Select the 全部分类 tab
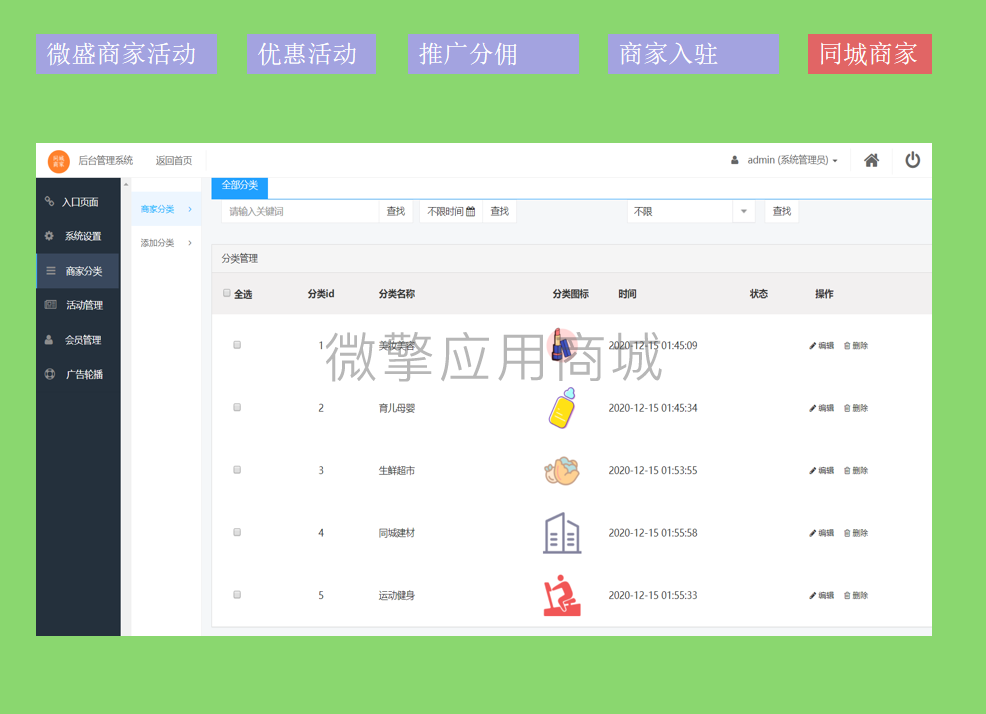This screenshot has width=986, height=714. pyautogui.click(x=240, y=186)
